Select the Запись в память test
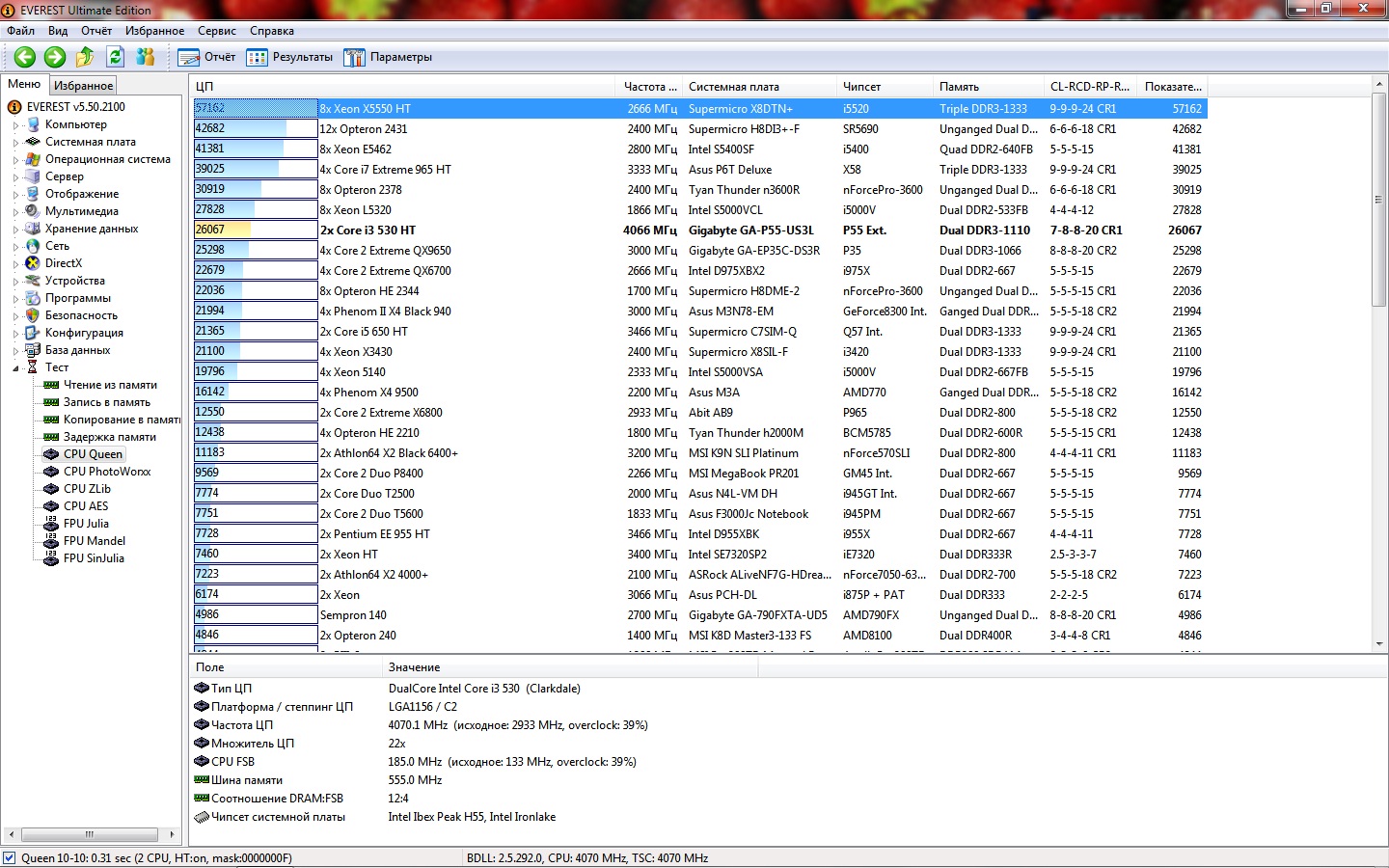The width and height of the screenshot is (1389, 868). 107,402
